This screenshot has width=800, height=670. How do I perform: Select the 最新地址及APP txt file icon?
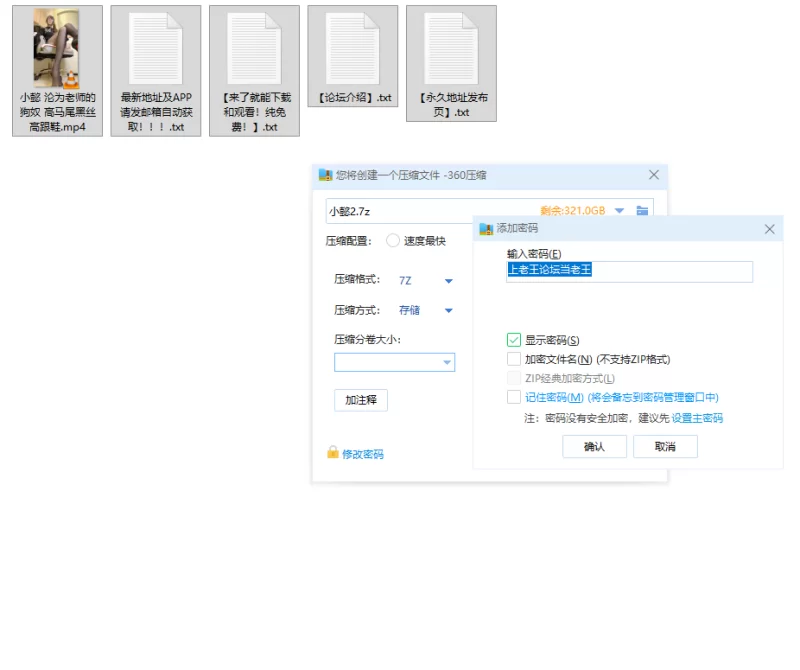tap(156, 48)
